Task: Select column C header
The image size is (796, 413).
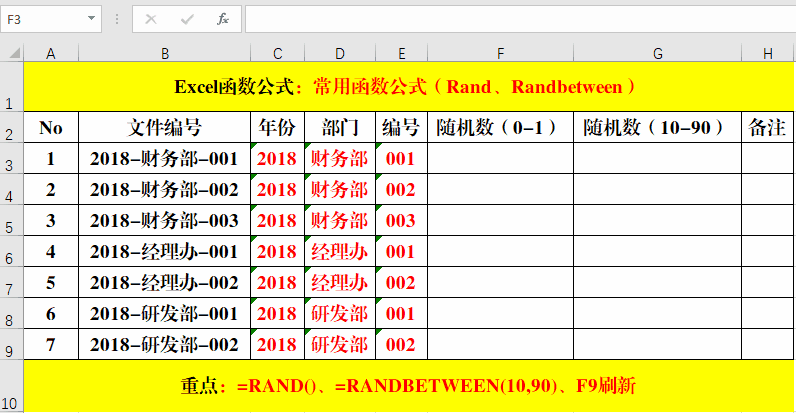Action: (277, 53)
